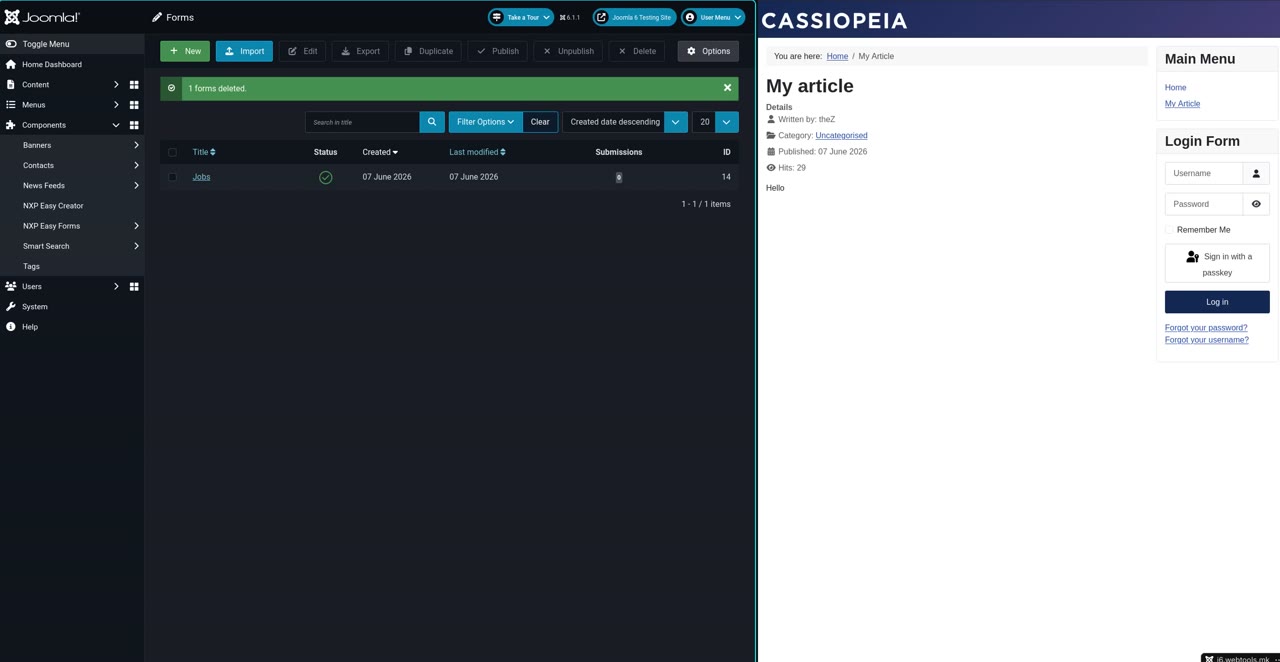Open the Take a Tour dropdown
1280x662 pixels.
point(520,17)
